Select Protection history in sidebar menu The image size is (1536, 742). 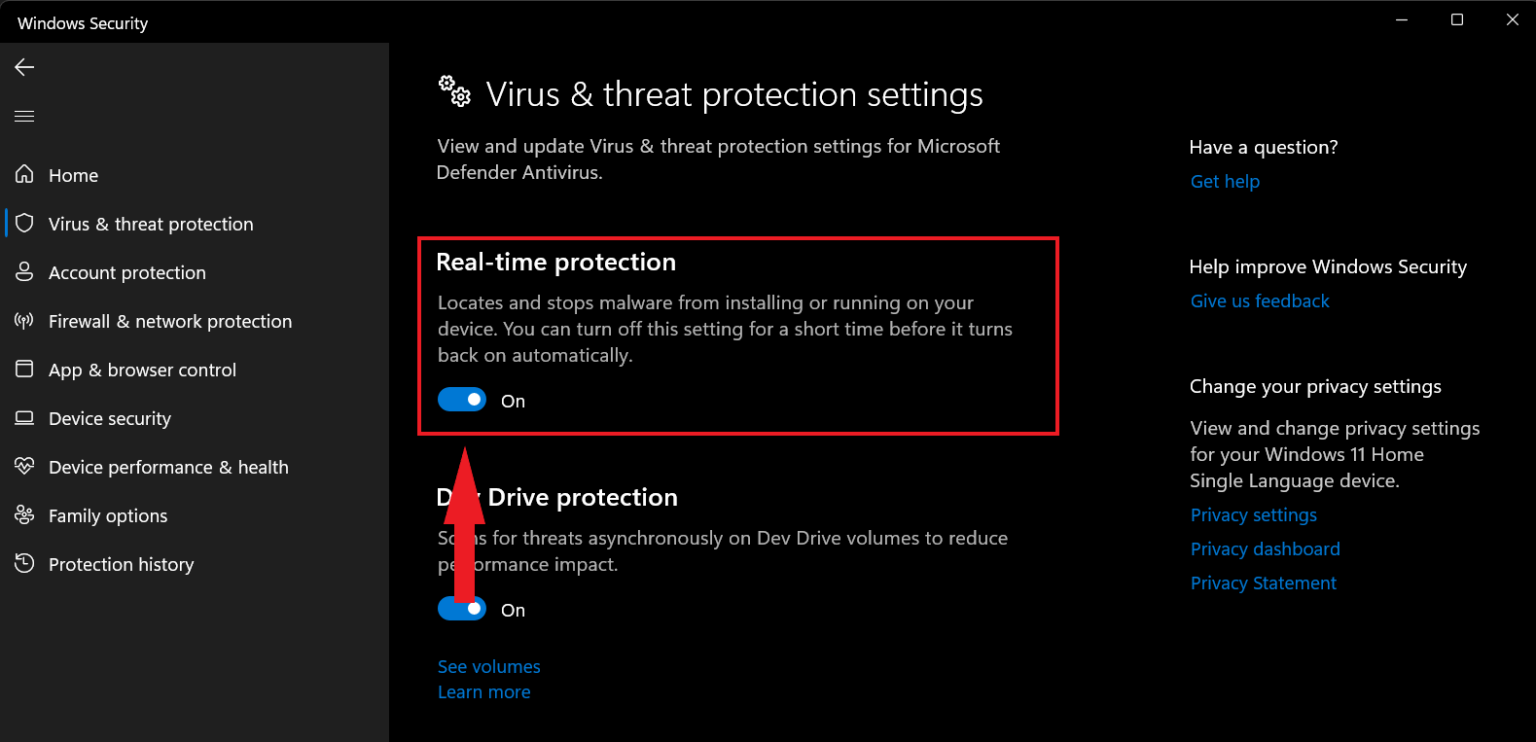[x=121, y=564]
